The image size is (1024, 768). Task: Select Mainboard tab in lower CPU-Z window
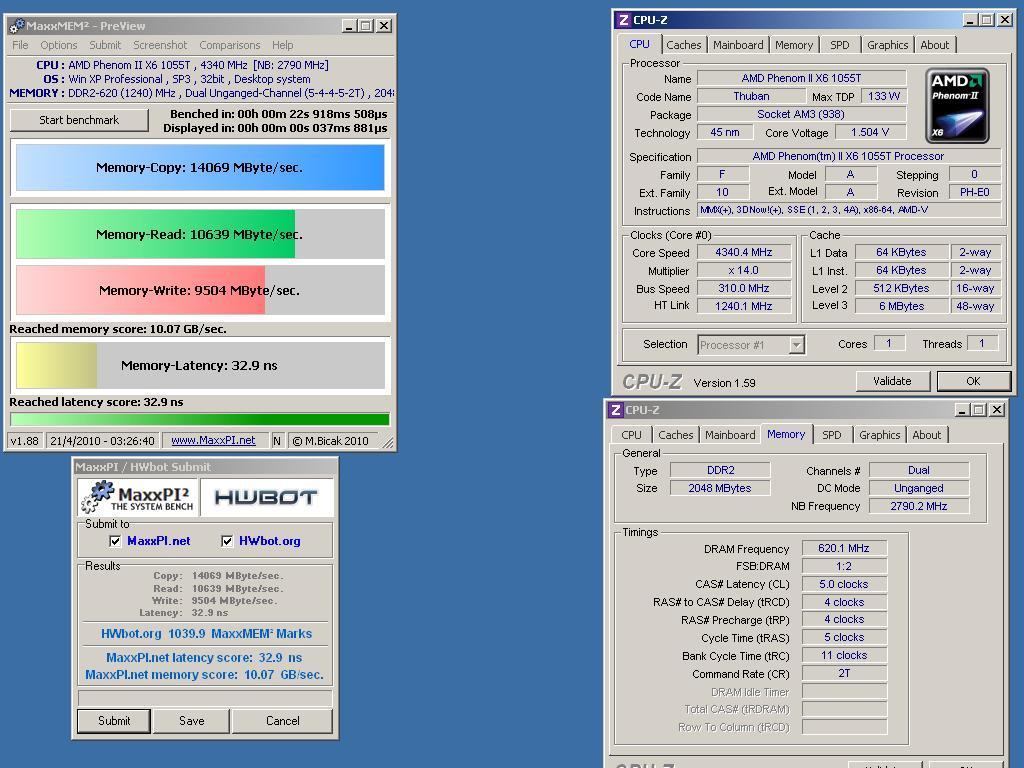pyautogui.click(x=730, y=435)
